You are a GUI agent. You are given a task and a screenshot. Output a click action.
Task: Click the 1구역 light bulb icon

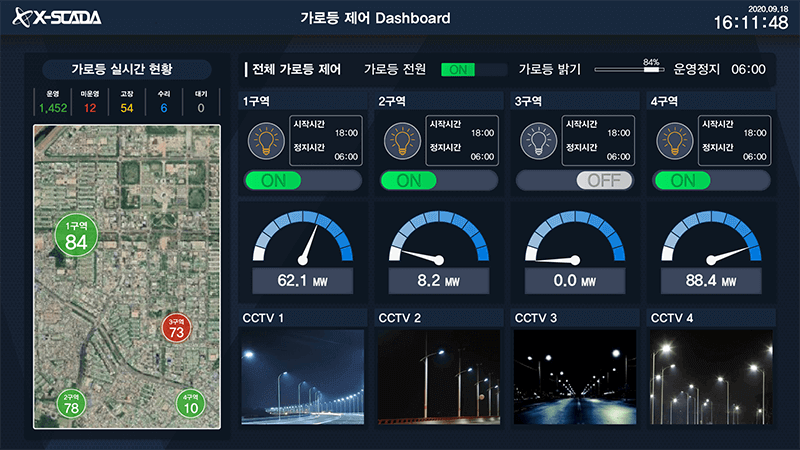tap(266, 141)
